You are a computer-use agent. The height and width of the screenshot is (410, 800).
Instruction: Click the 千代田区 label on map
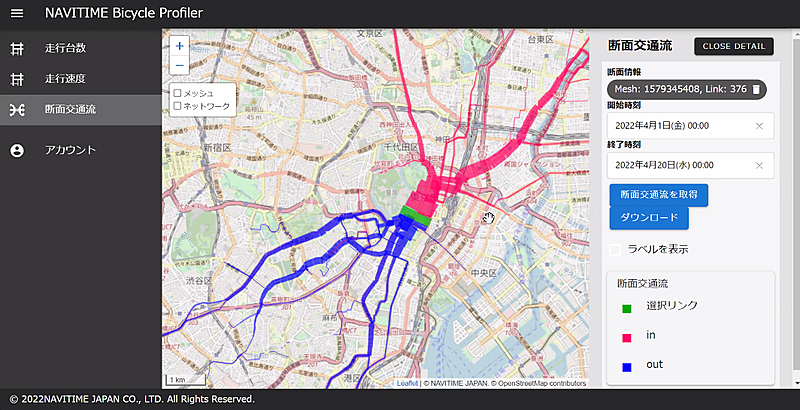[x=401, y=147]
